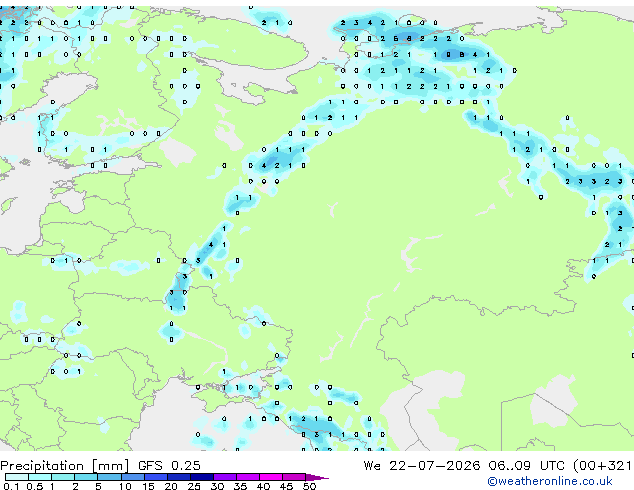Pick the legend swatch between 20 and 25

(x=179, y=477)
